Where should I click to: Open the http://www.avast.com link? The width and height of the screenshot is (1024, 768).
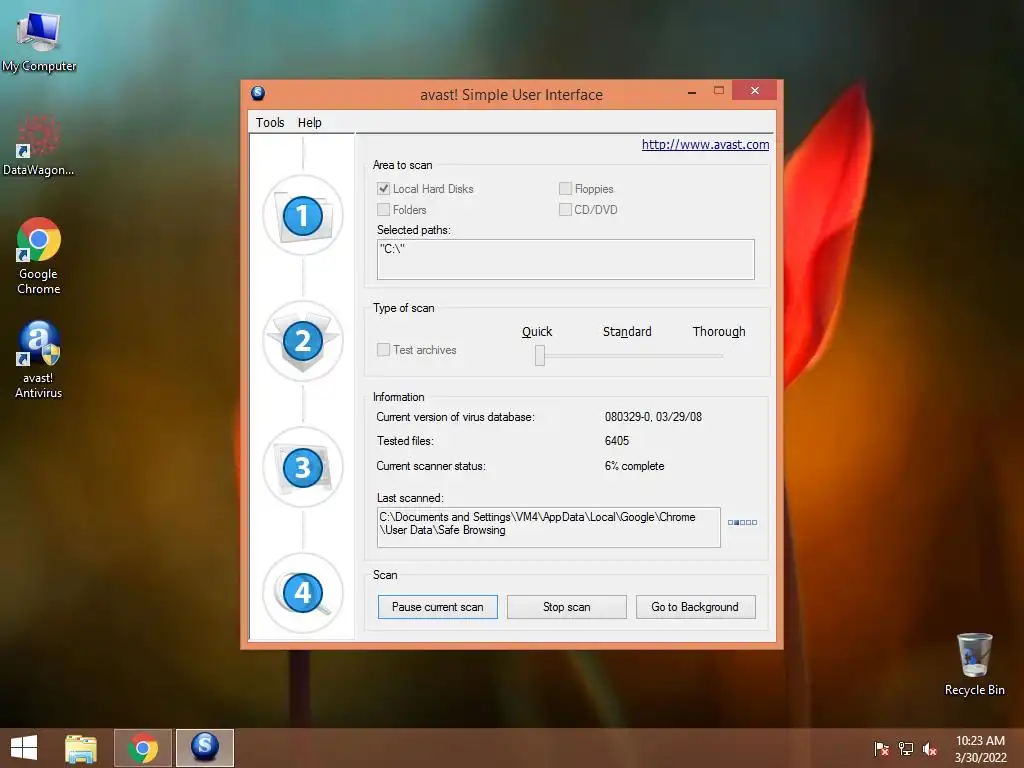705,144
